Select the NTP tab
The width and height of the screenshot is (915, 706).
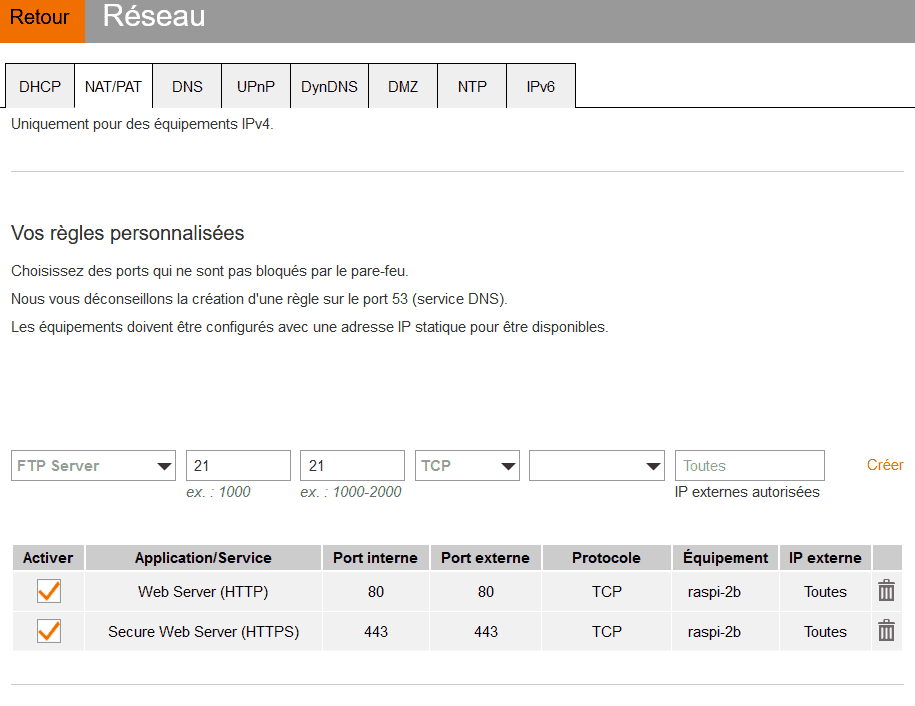tap(472, 87)
